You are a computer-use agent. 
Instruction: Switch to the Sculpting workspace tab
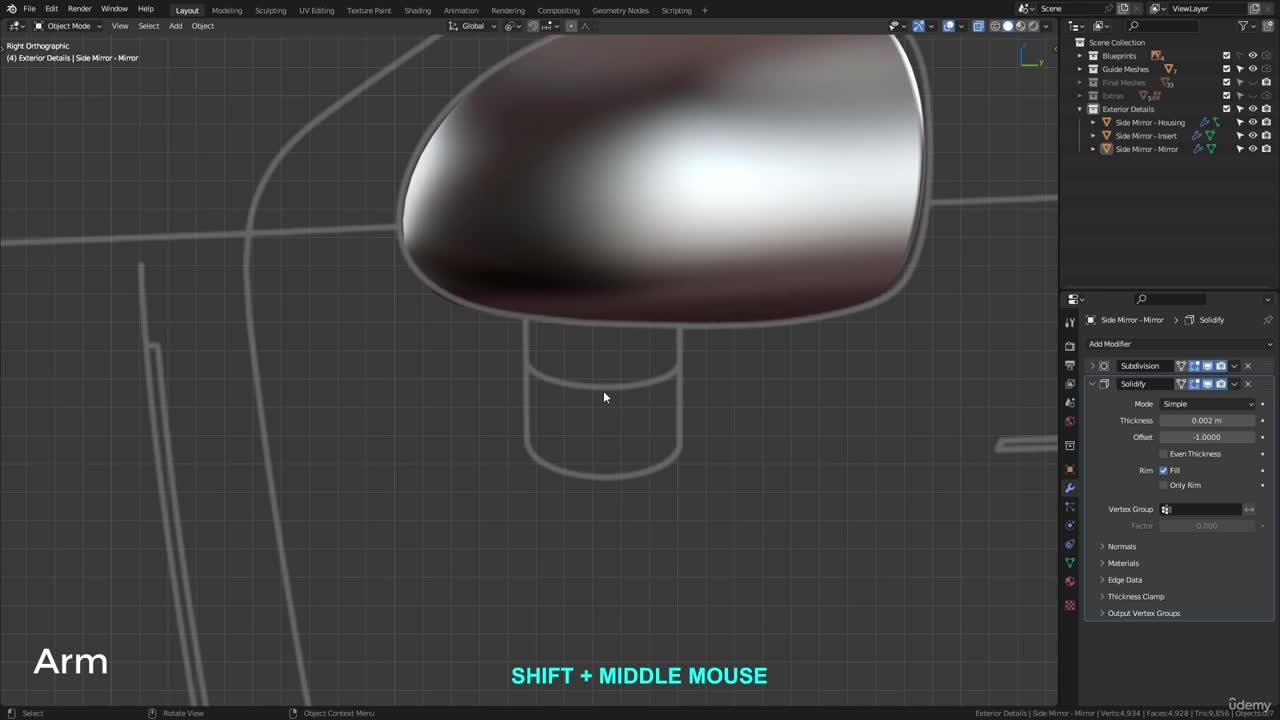pos(270,10)
